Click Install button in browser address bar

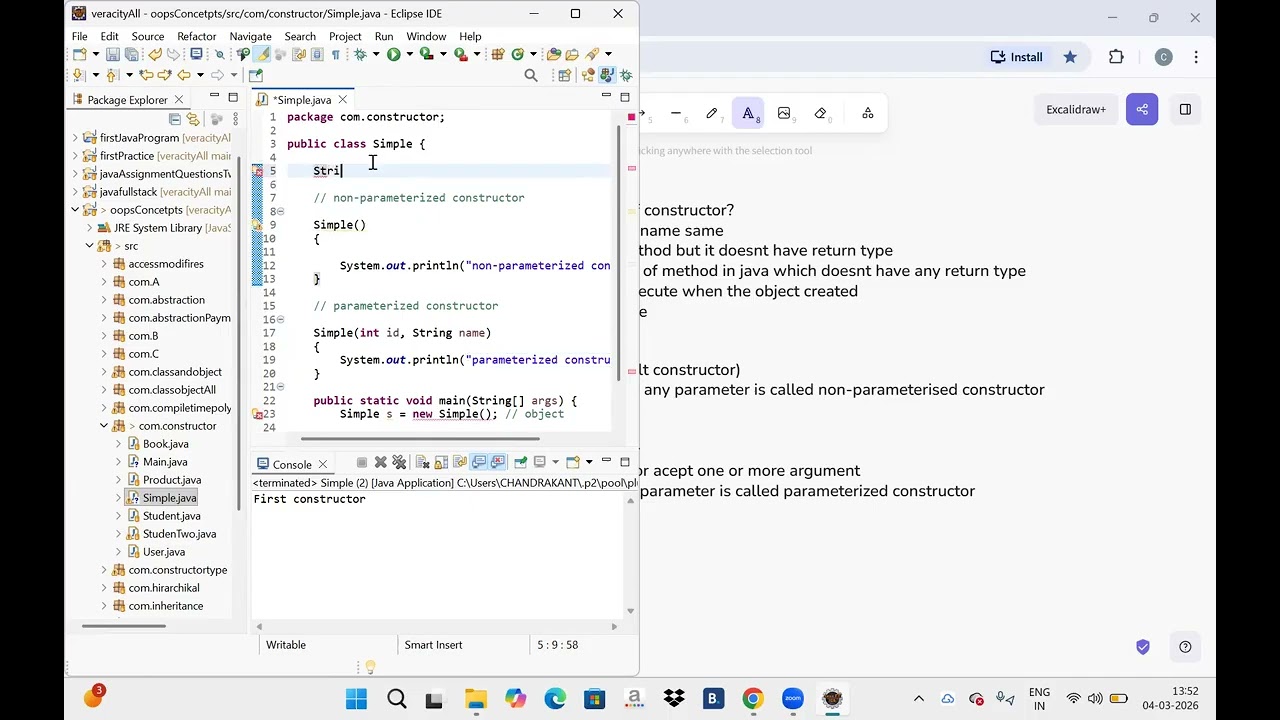[1017, 57]
